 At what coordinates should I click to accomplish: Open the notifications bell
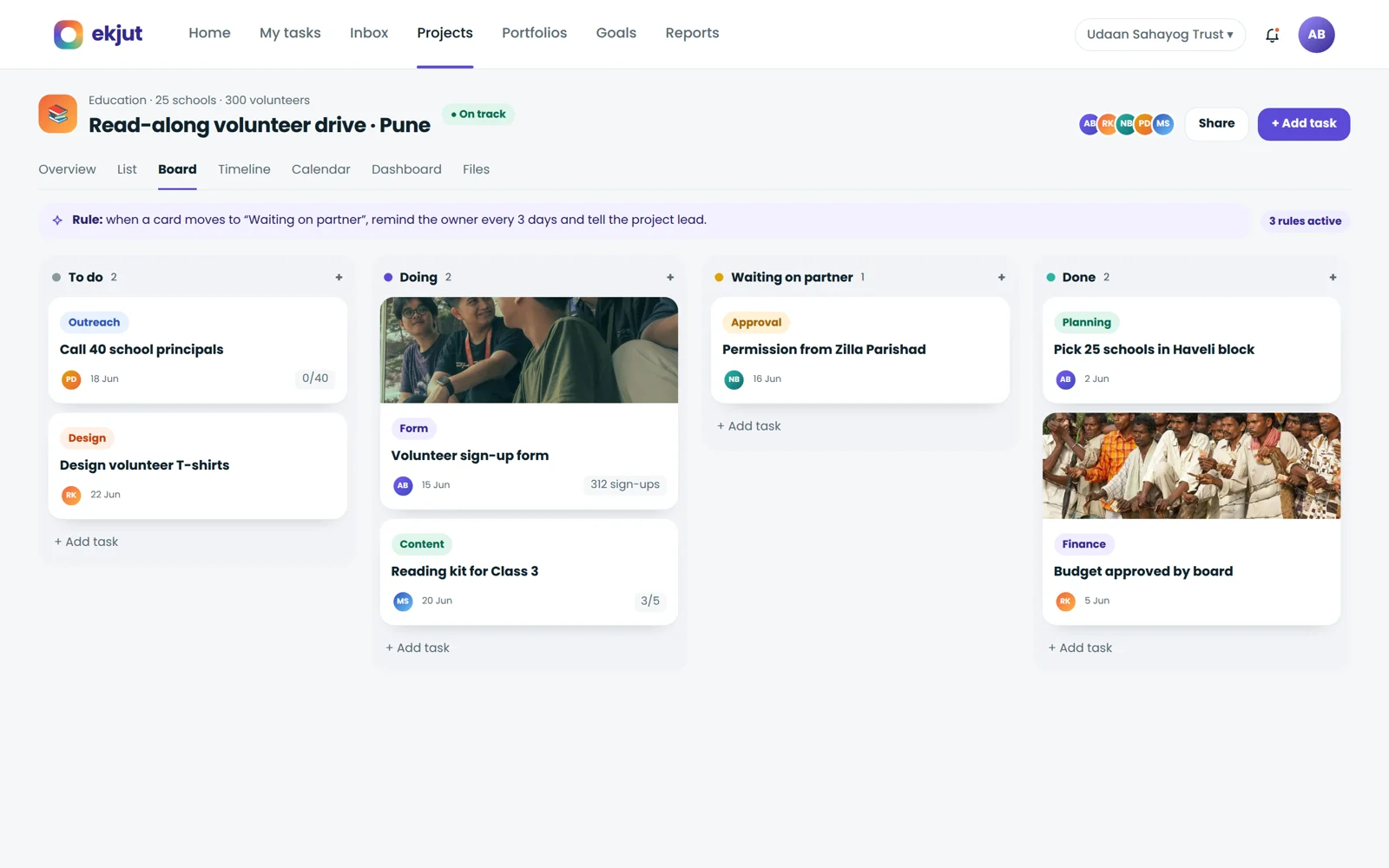pyautogui.click(x=1272, y=35)
